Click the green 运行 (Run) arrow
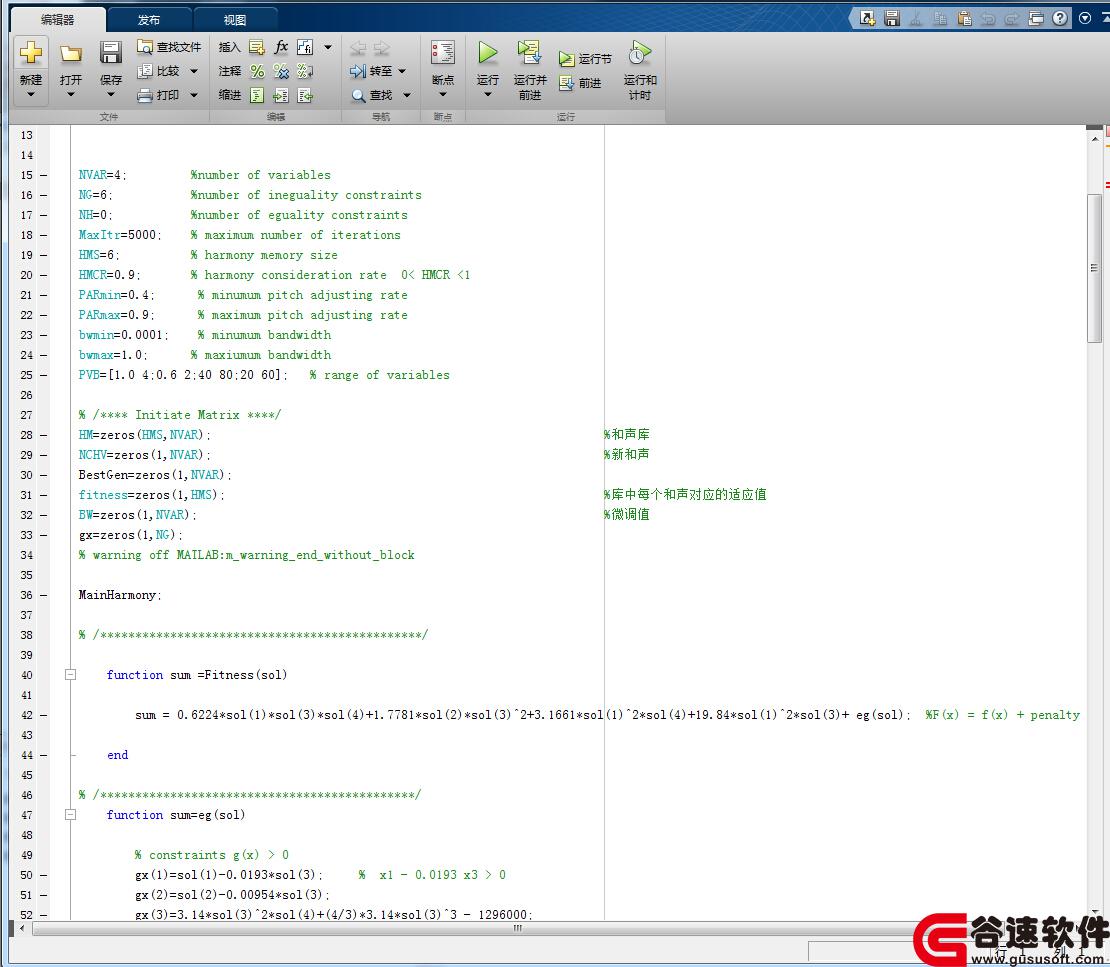Viewport: 1110px width, 967px height. coord(488,52)
